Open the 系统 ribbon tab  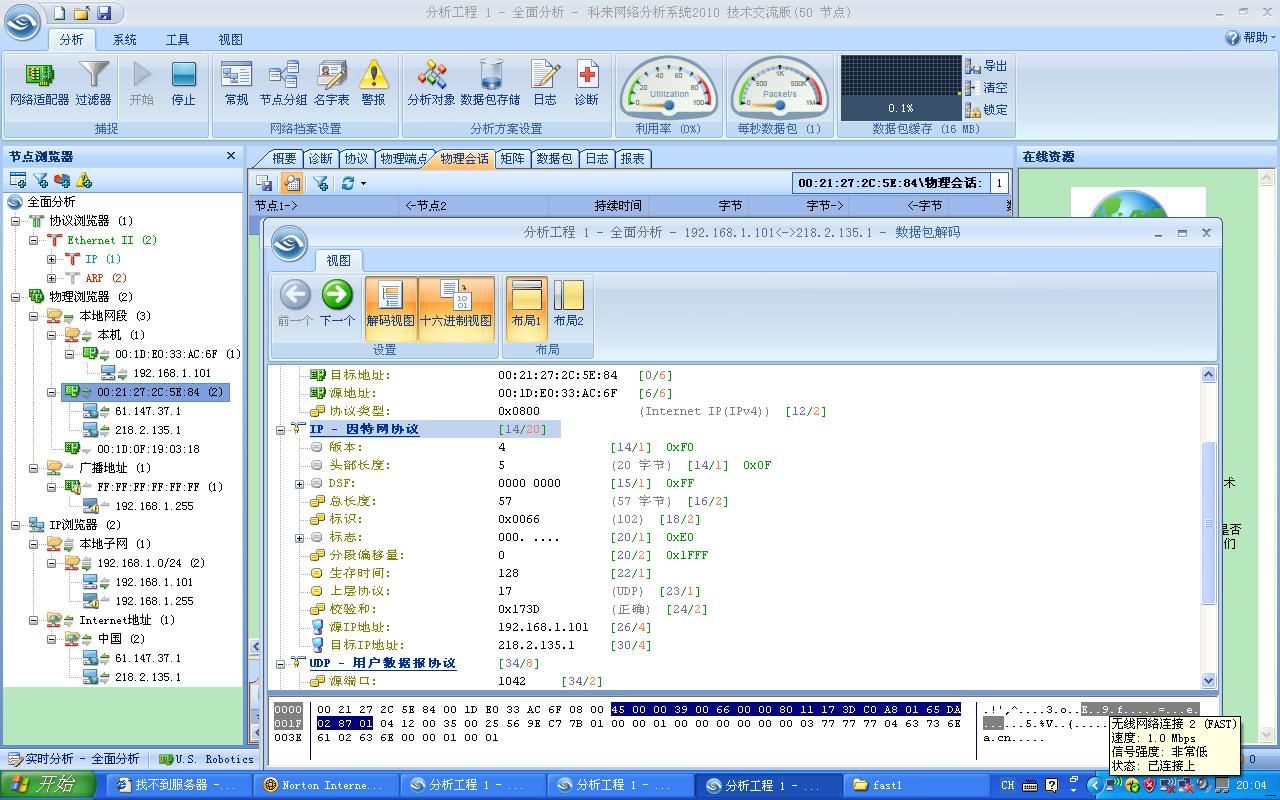click(x=125, y=40)
